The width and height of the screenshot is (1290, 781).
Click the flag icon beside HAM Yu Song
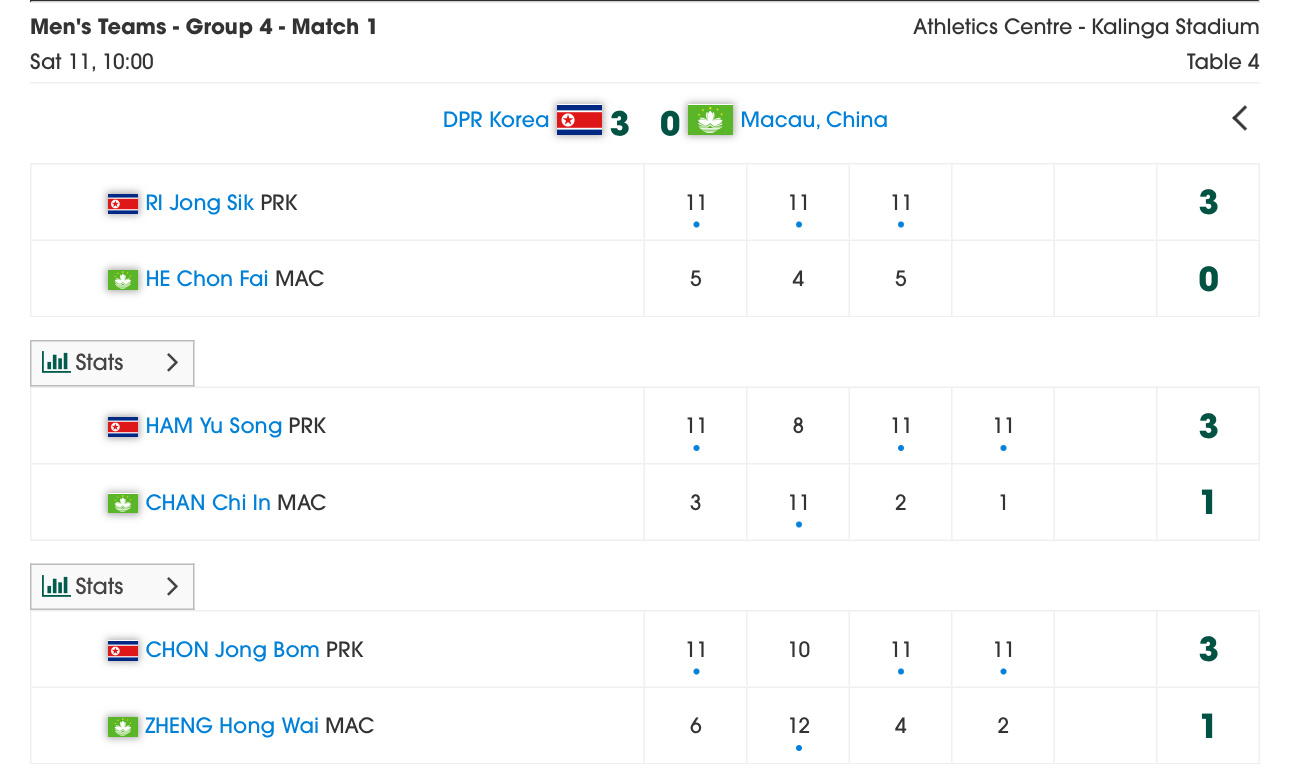coord(123,427)
